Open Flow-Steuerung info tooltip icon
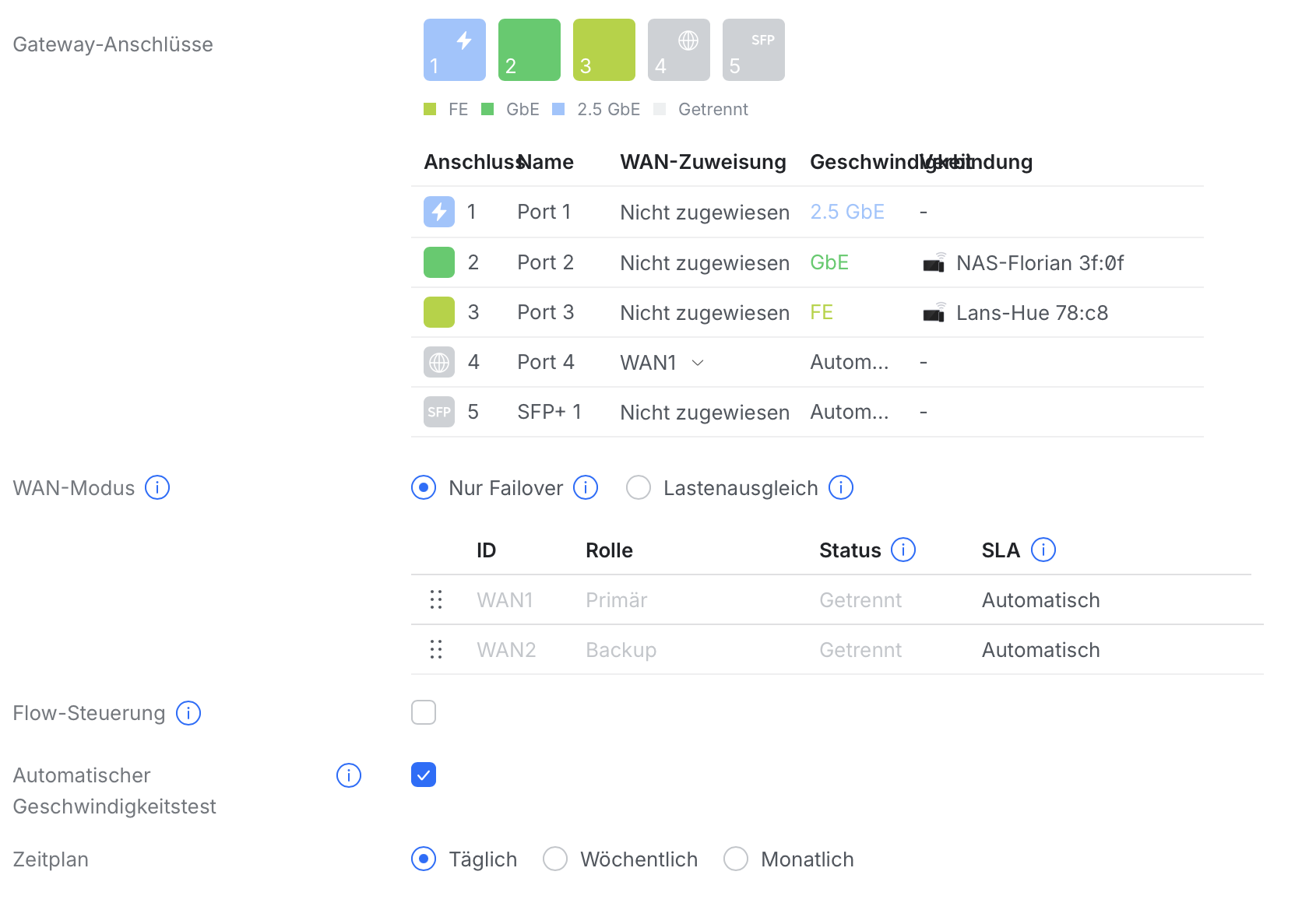 pos(188,713)
